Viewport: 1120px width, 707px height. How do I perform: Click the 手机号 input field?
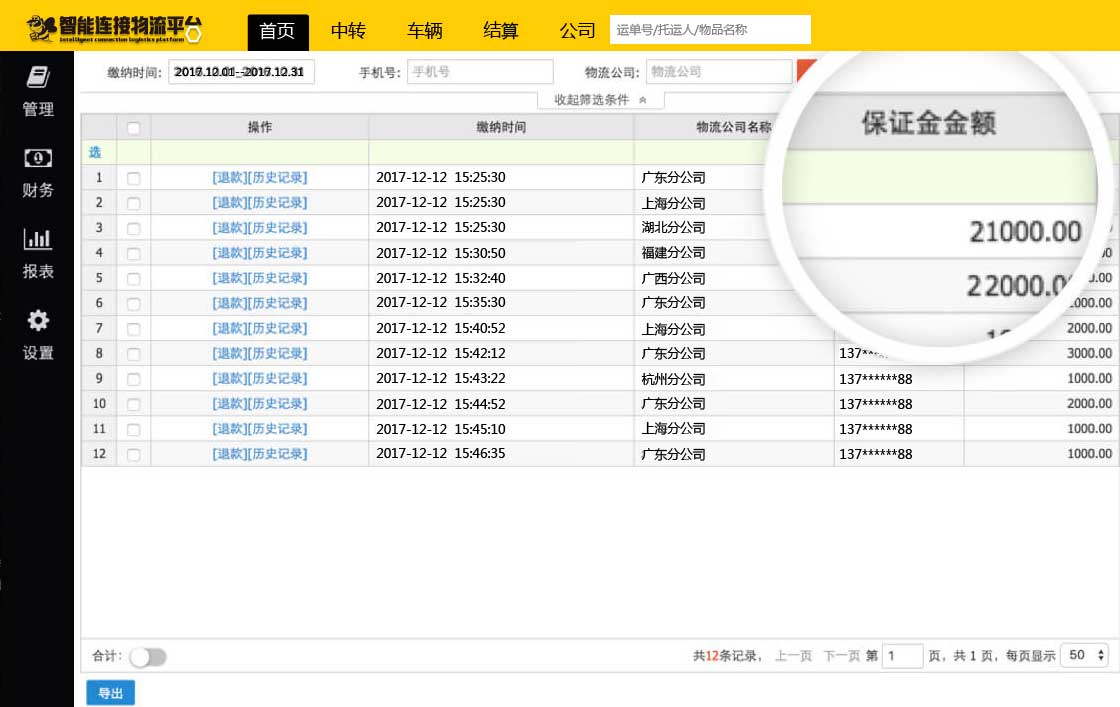pos(480,72)
